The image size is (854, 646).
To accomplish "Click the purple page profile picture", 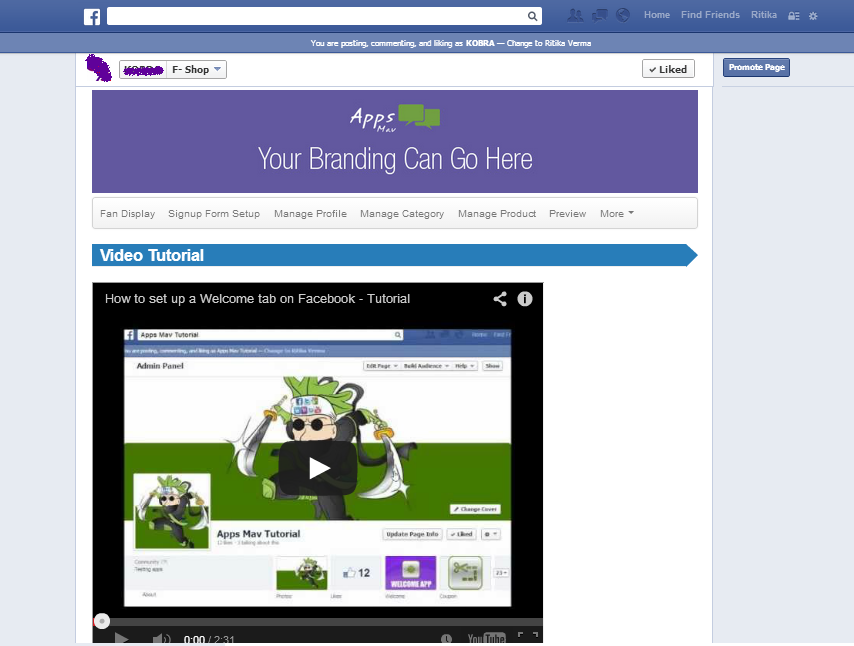I will [99, 68].
